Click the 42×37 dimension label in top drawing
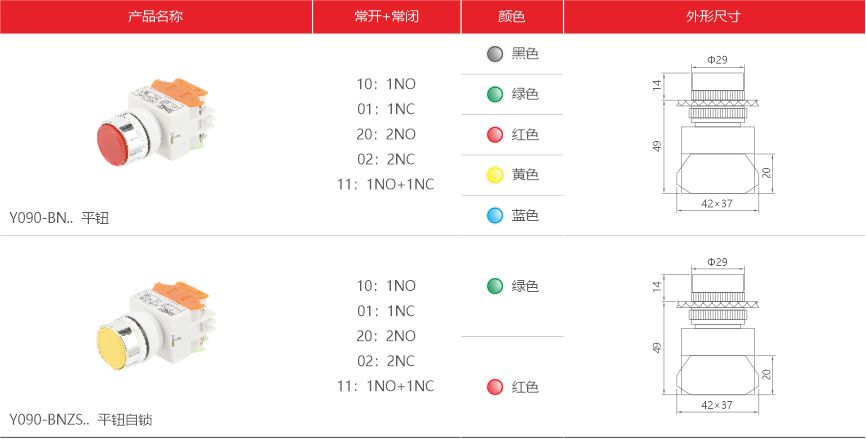Screen dimensions: 866x439 coord(717,204)
